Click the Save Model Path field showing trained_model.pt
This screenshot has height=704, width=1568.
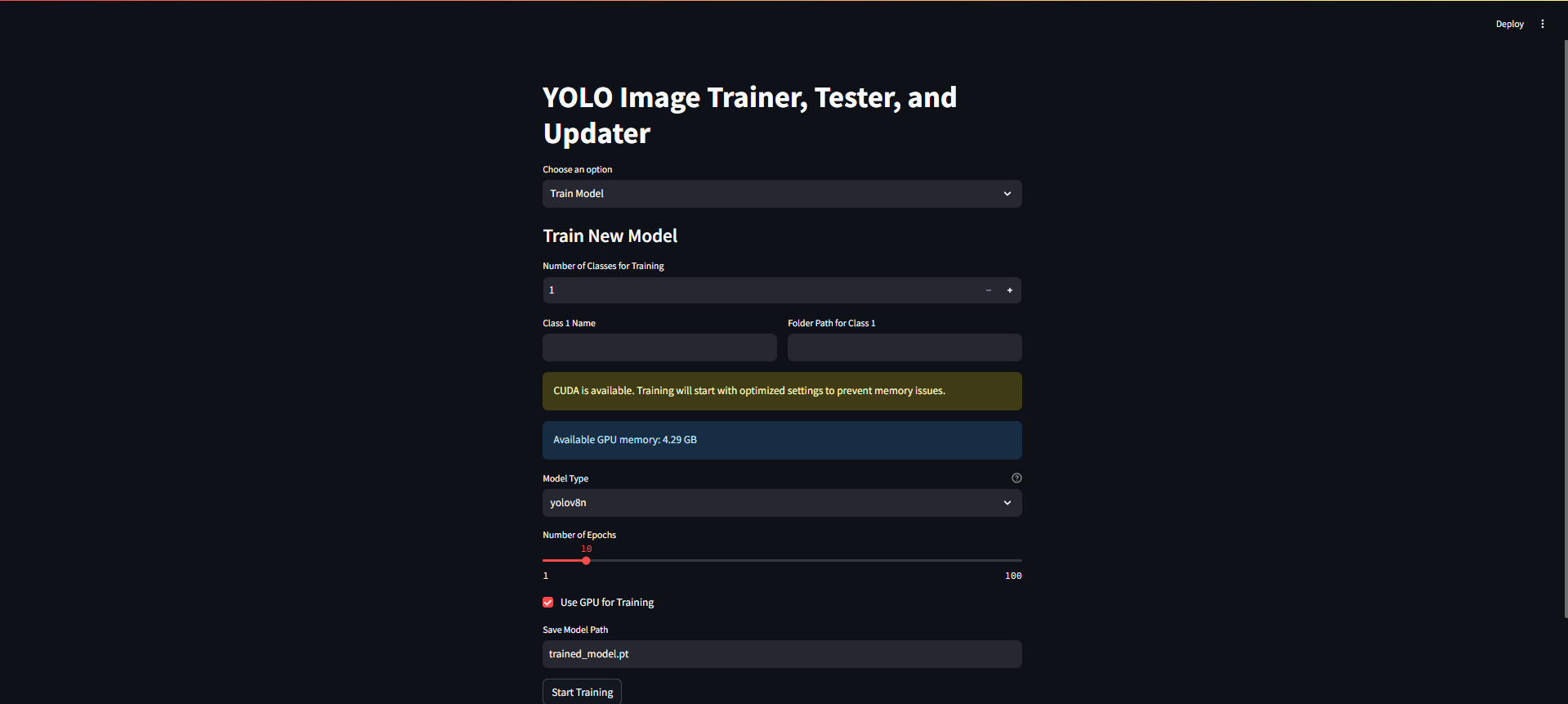coord(781,653)
